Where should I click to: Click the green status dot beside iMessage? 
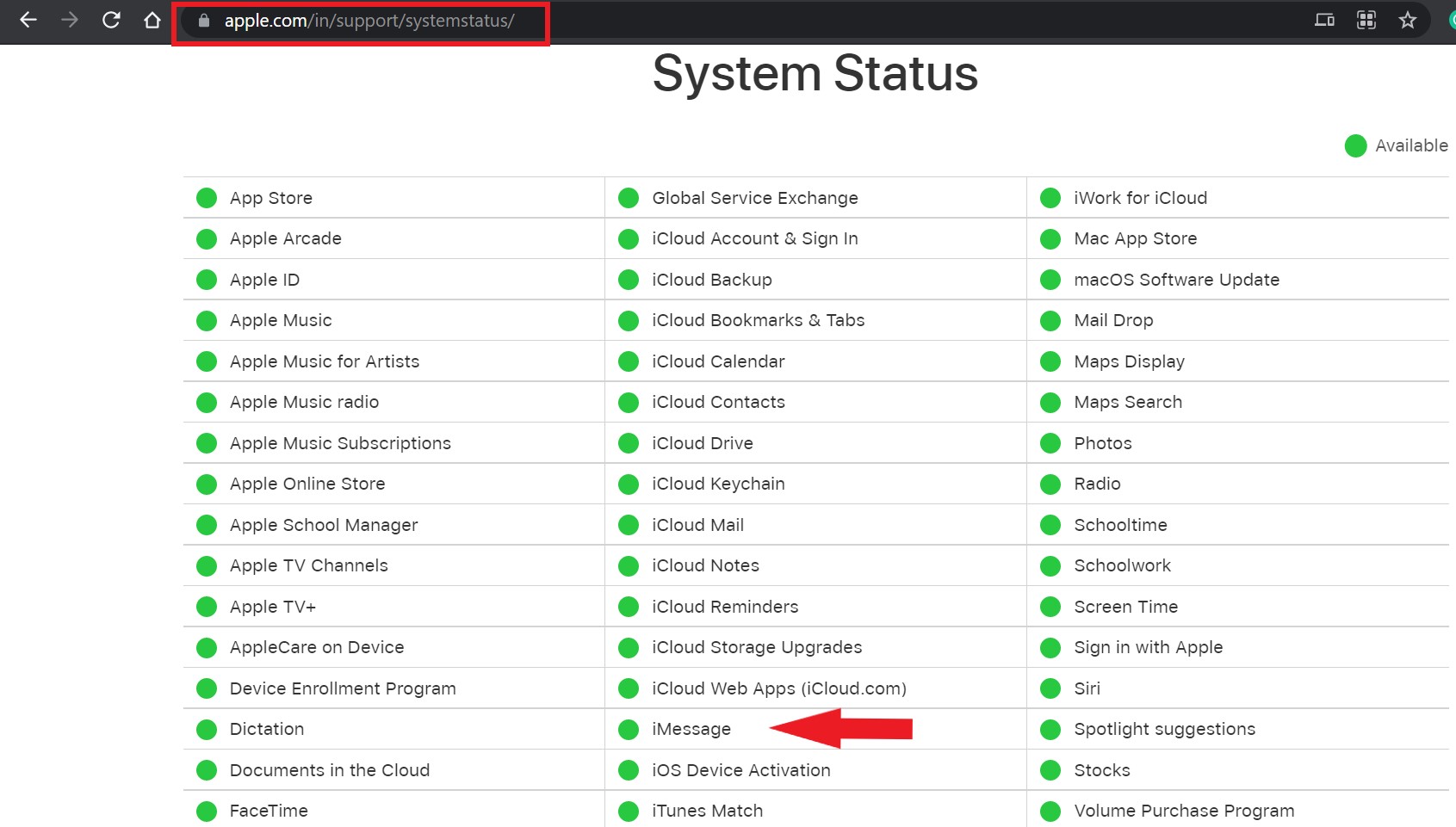pos(629,730)
